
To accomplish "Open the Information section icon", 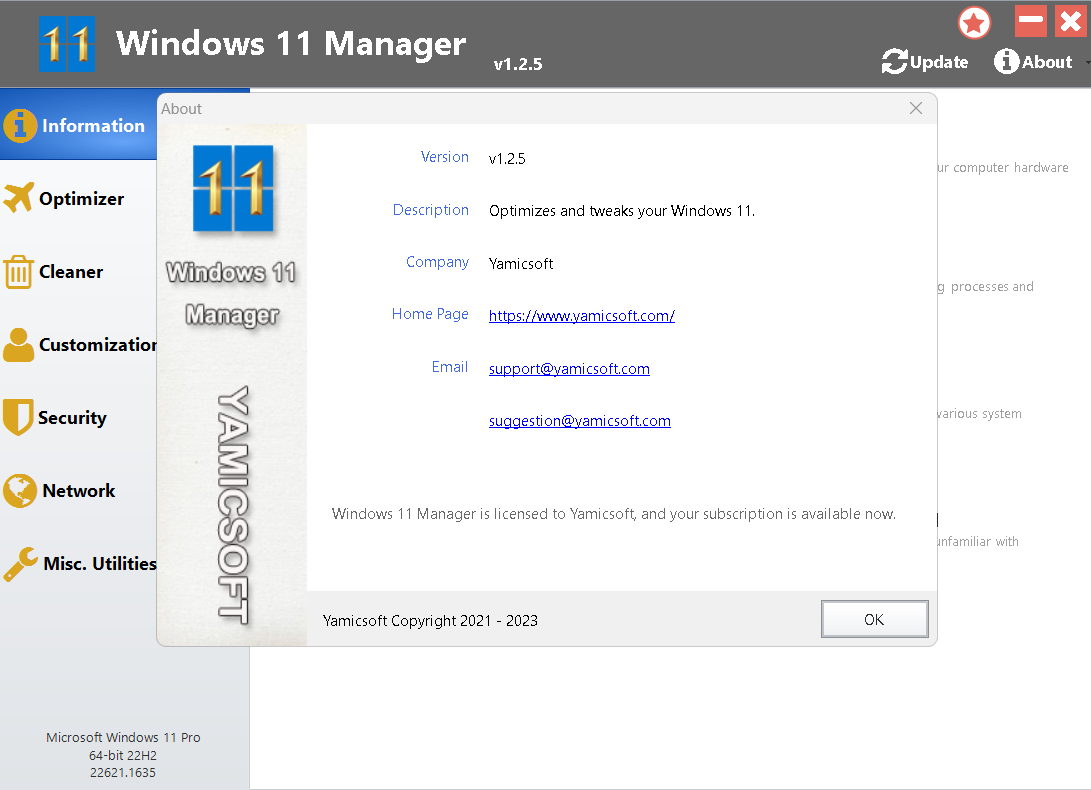I will click(x=19, y=126).
